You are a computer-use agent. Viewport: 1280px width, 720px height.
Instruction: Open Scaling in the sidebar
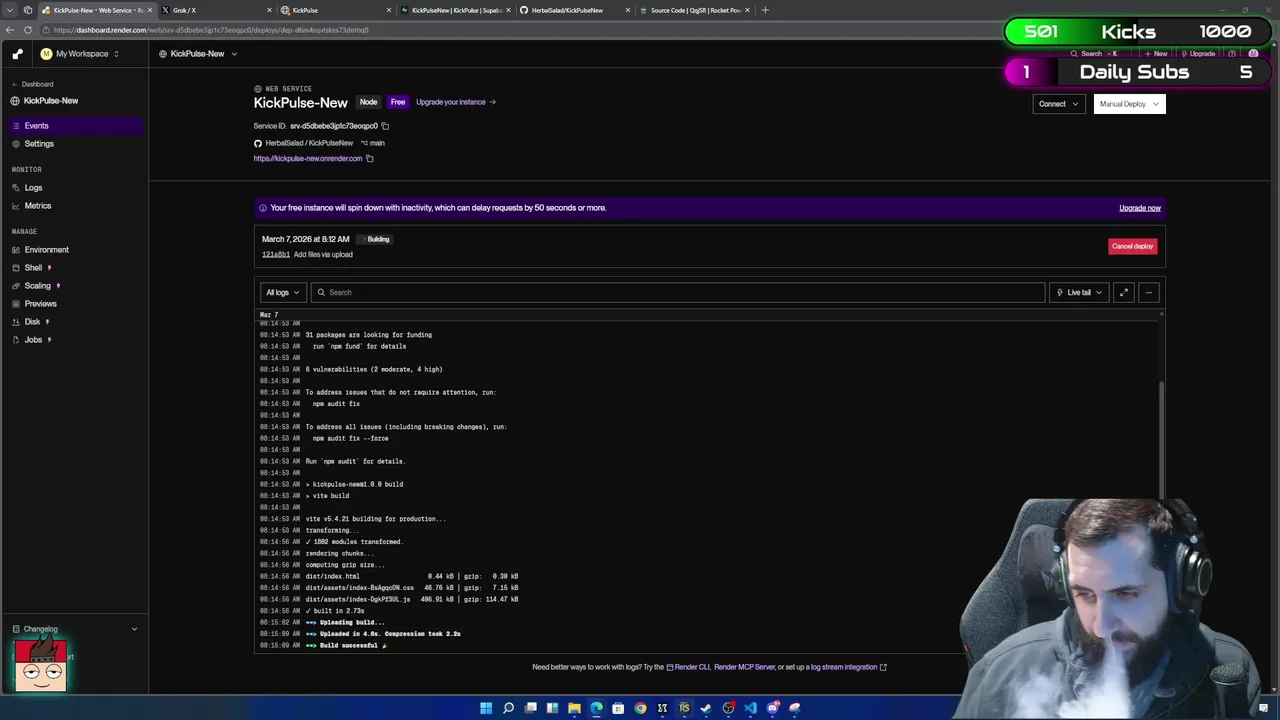tap(37, 286)
